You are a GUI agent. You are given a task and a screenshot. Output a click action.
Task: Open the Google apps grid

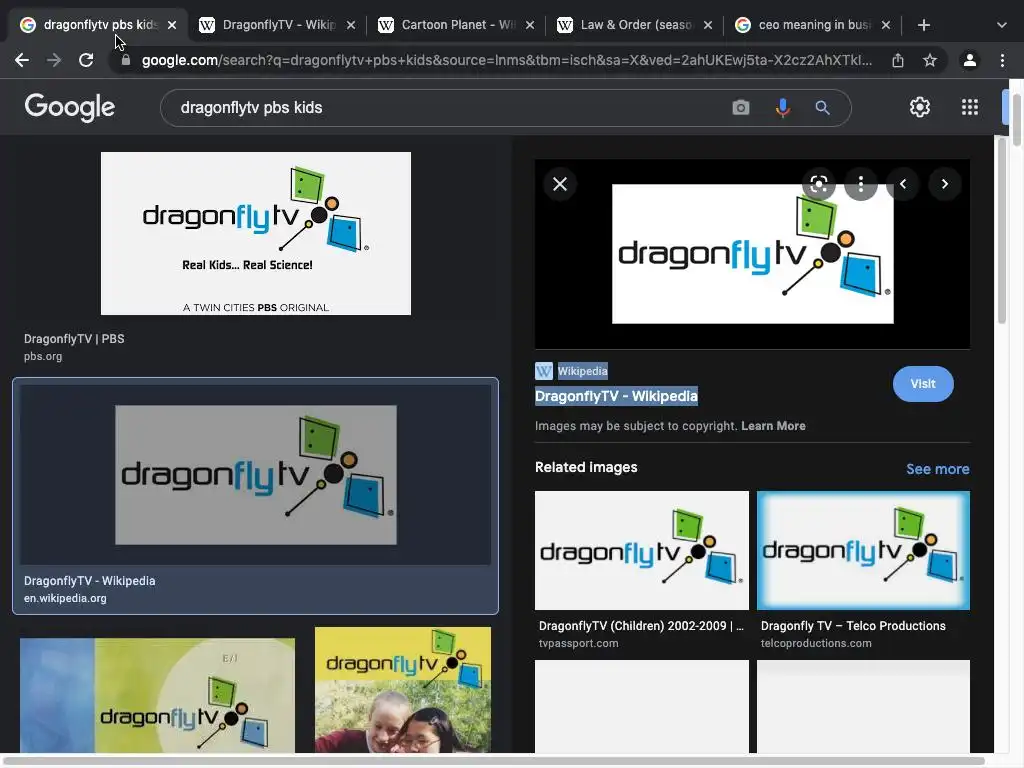(x=970, y=107)
